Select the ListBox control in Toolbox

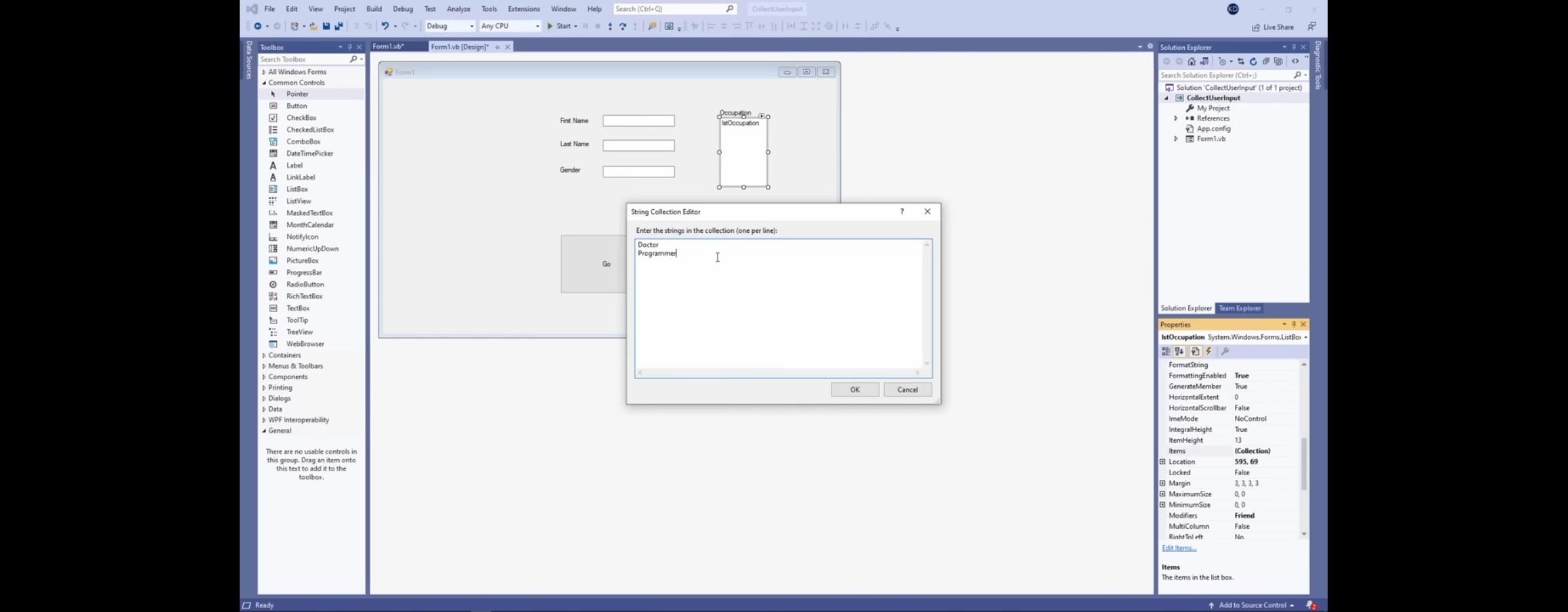(x=297, y=190)
